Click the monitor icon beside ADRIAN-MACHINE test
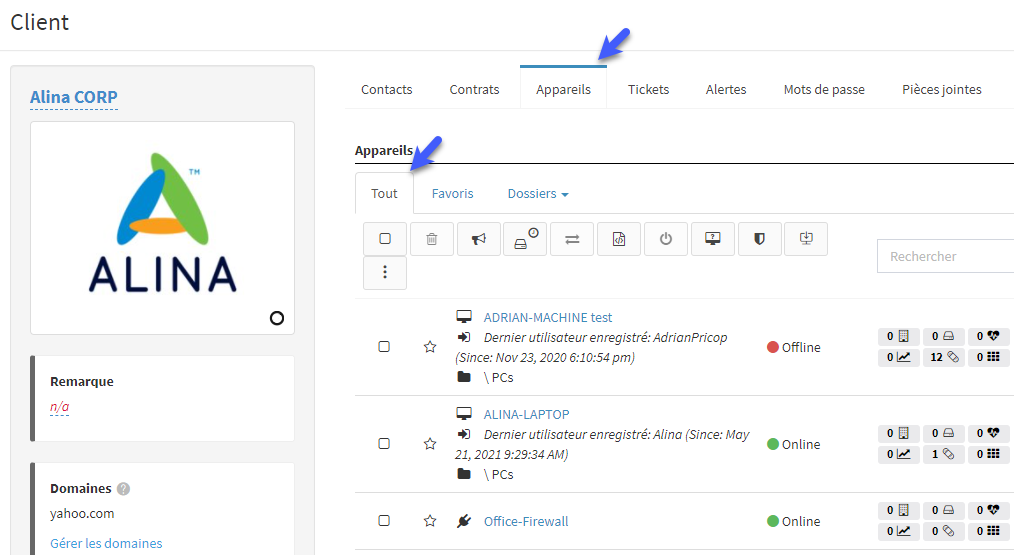 point(464,317)
